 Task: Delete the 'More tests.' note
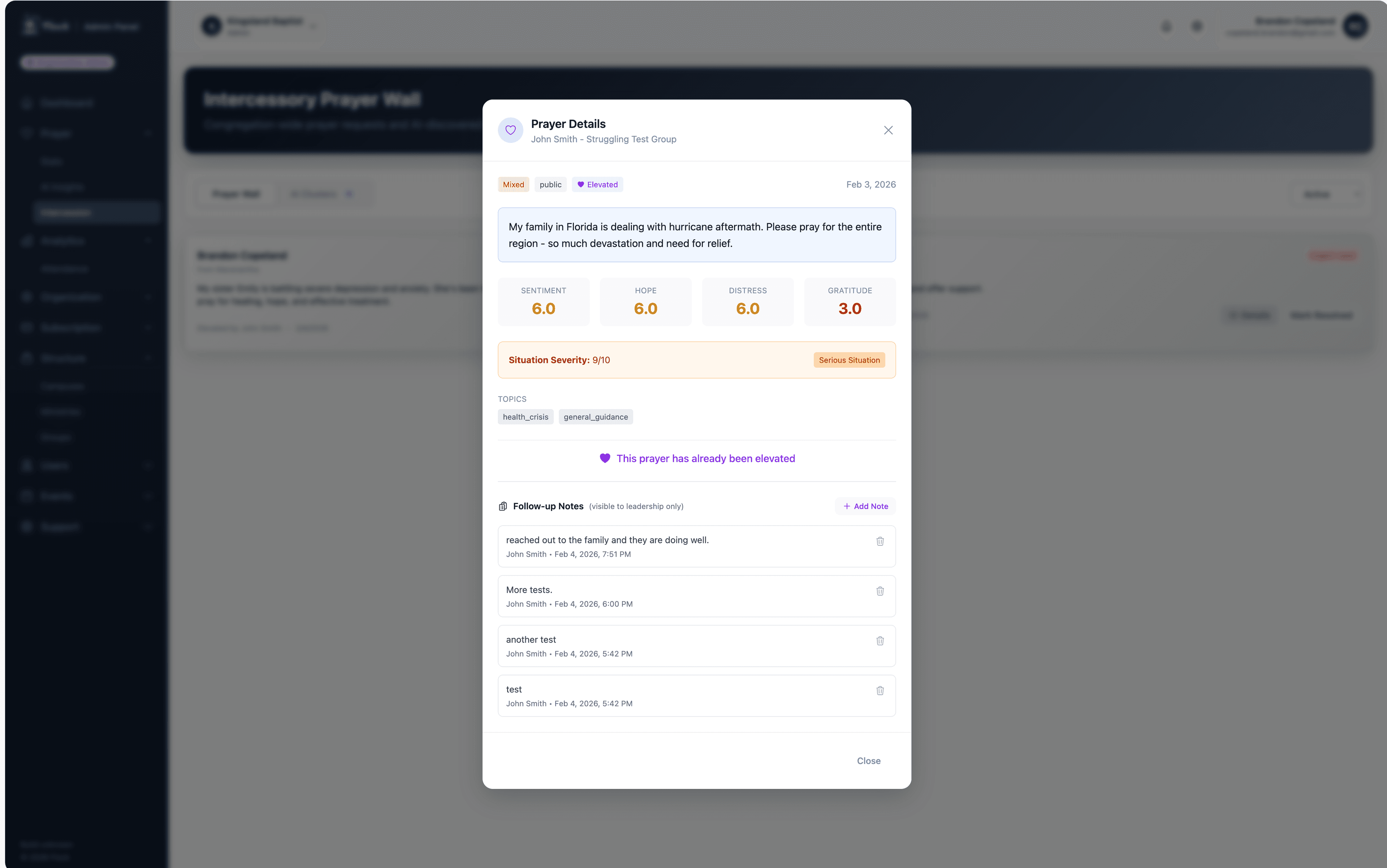880,591
